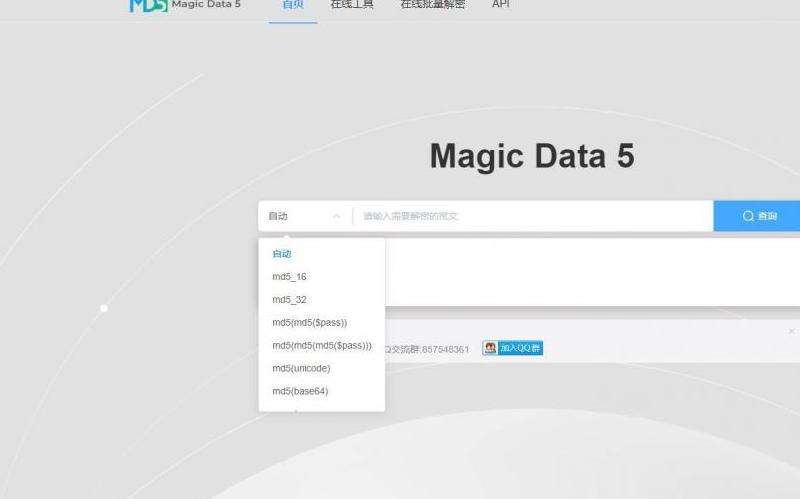Click the QQ avatar icon on join button
800x499 pixels.
(490, 348)
